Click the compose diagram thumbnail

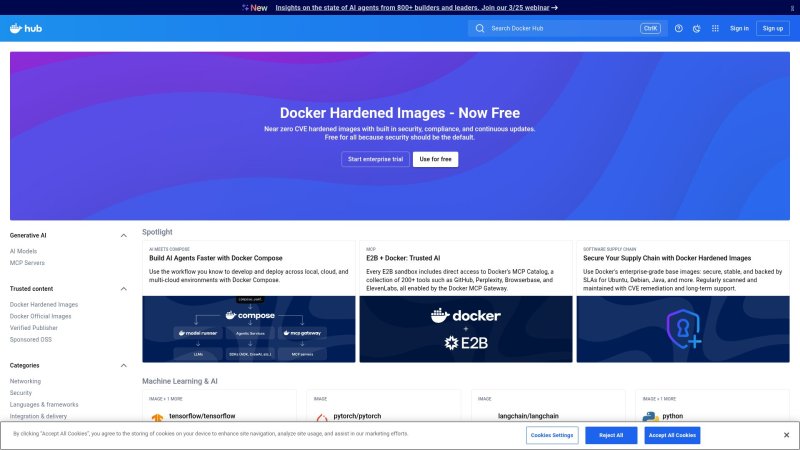tap(249, 329)
